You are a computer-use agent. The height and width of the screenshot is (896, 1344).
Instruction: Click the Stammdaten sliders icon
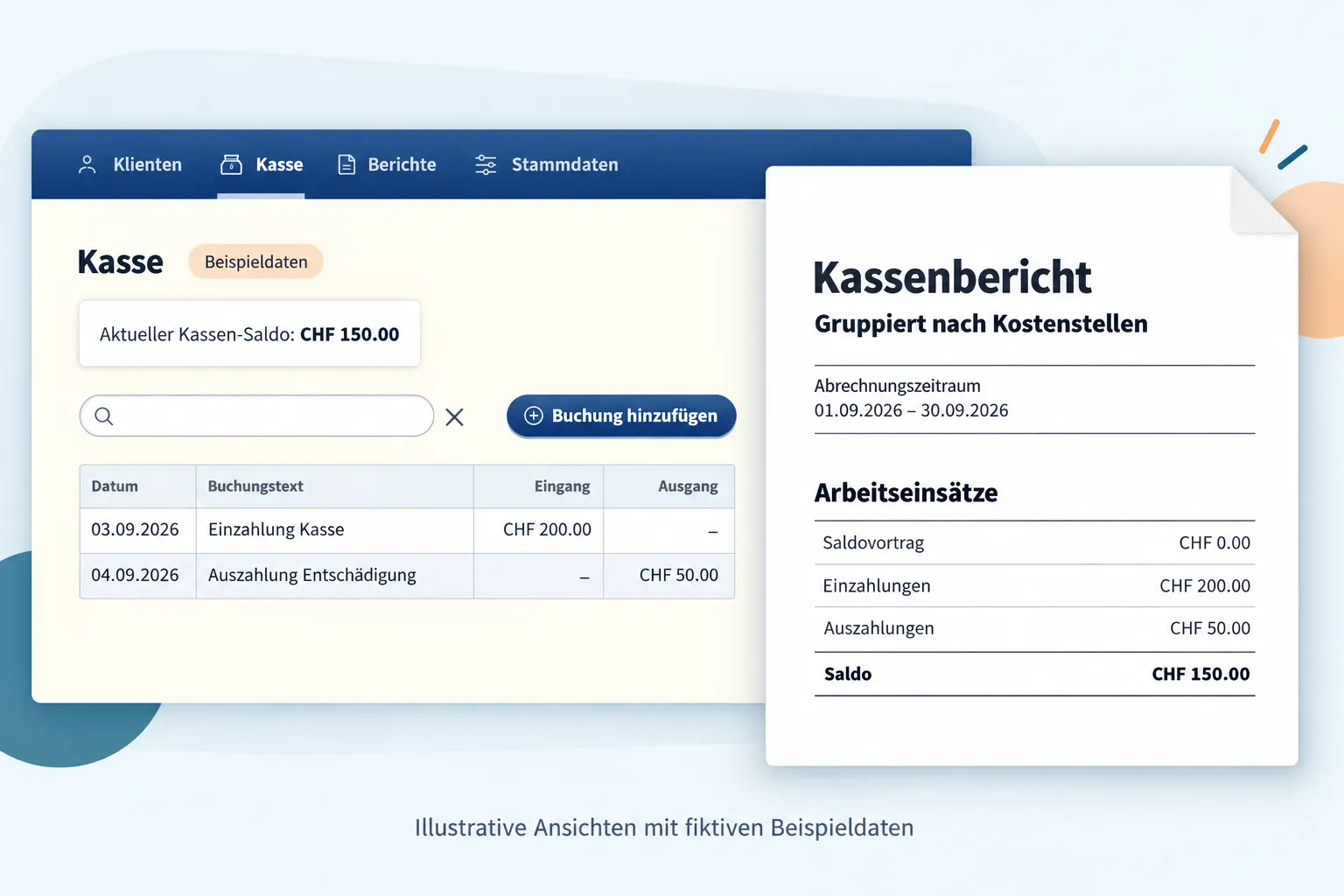[486, 164]
